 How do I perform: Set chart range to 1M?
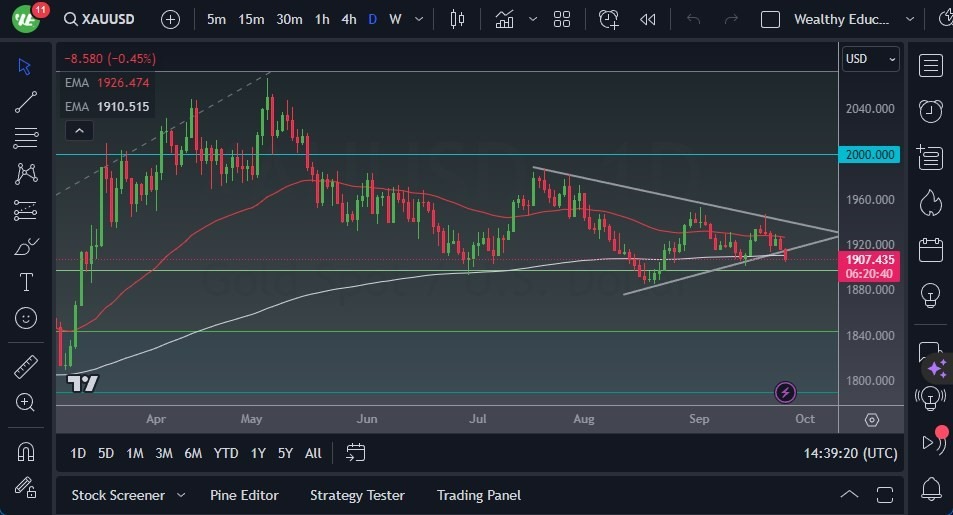click(134, 453)
